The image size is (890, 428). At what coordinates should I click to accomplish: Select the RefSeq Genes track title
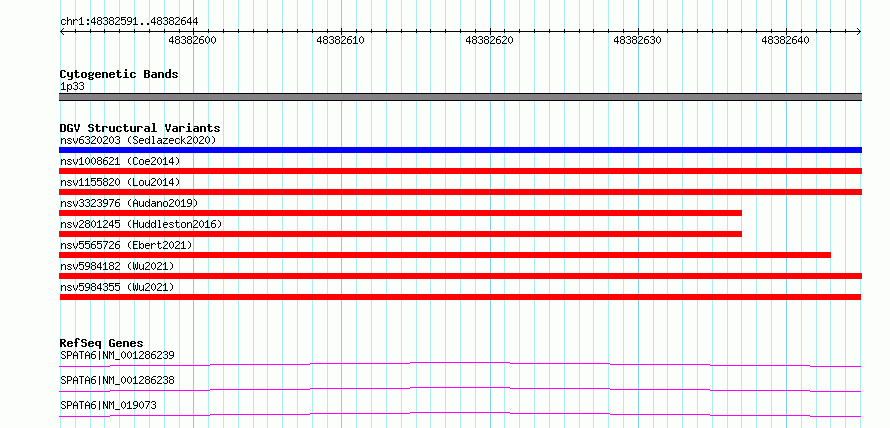102,343
